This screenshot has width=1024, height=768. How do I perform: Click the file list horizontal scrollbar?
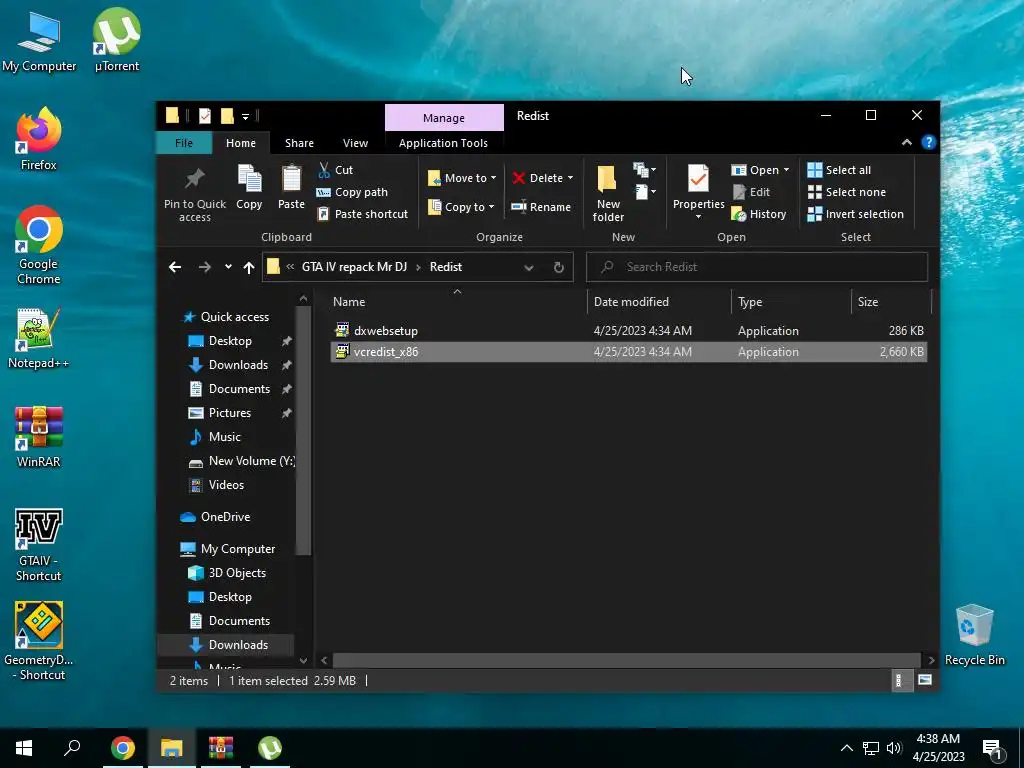(626, 660)
